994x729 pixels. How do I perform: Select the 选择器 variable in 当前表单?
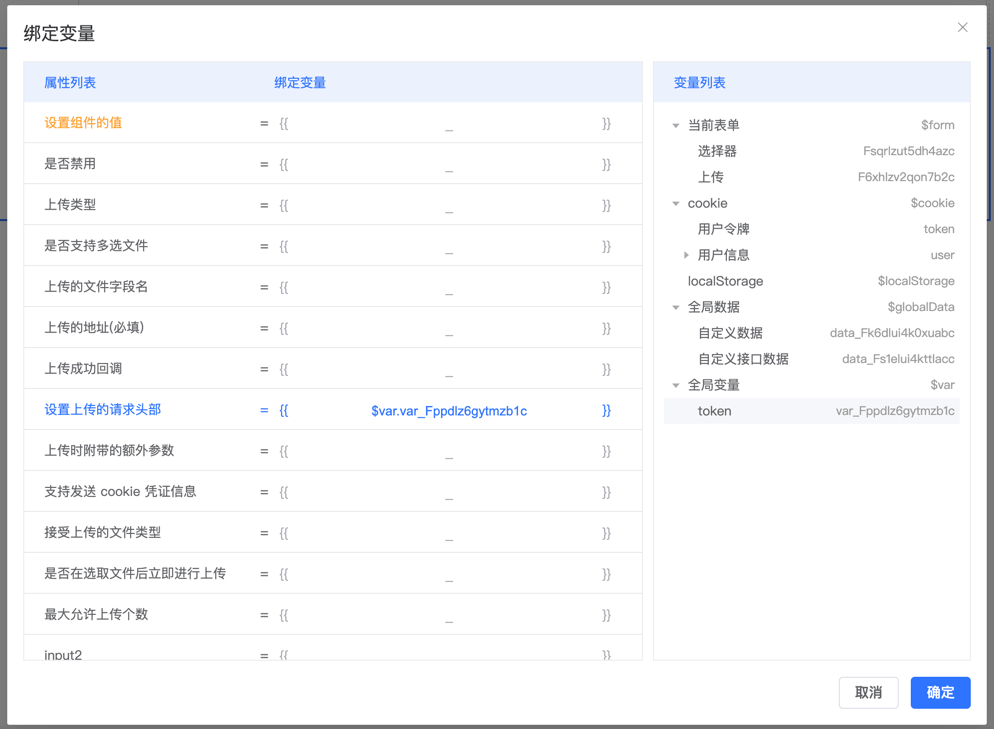[717, 151]
